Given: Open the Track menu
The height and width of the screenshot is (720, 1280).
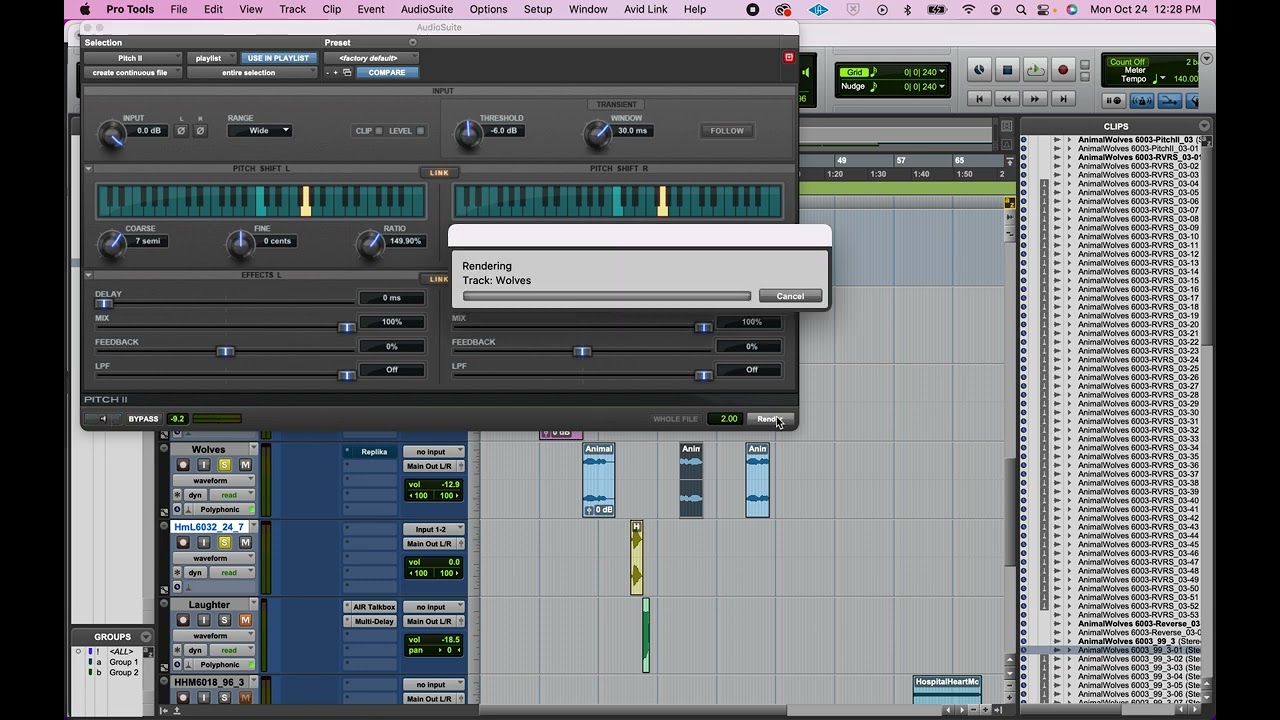Looking at the screenshot, I should click(x=293, y=9).
